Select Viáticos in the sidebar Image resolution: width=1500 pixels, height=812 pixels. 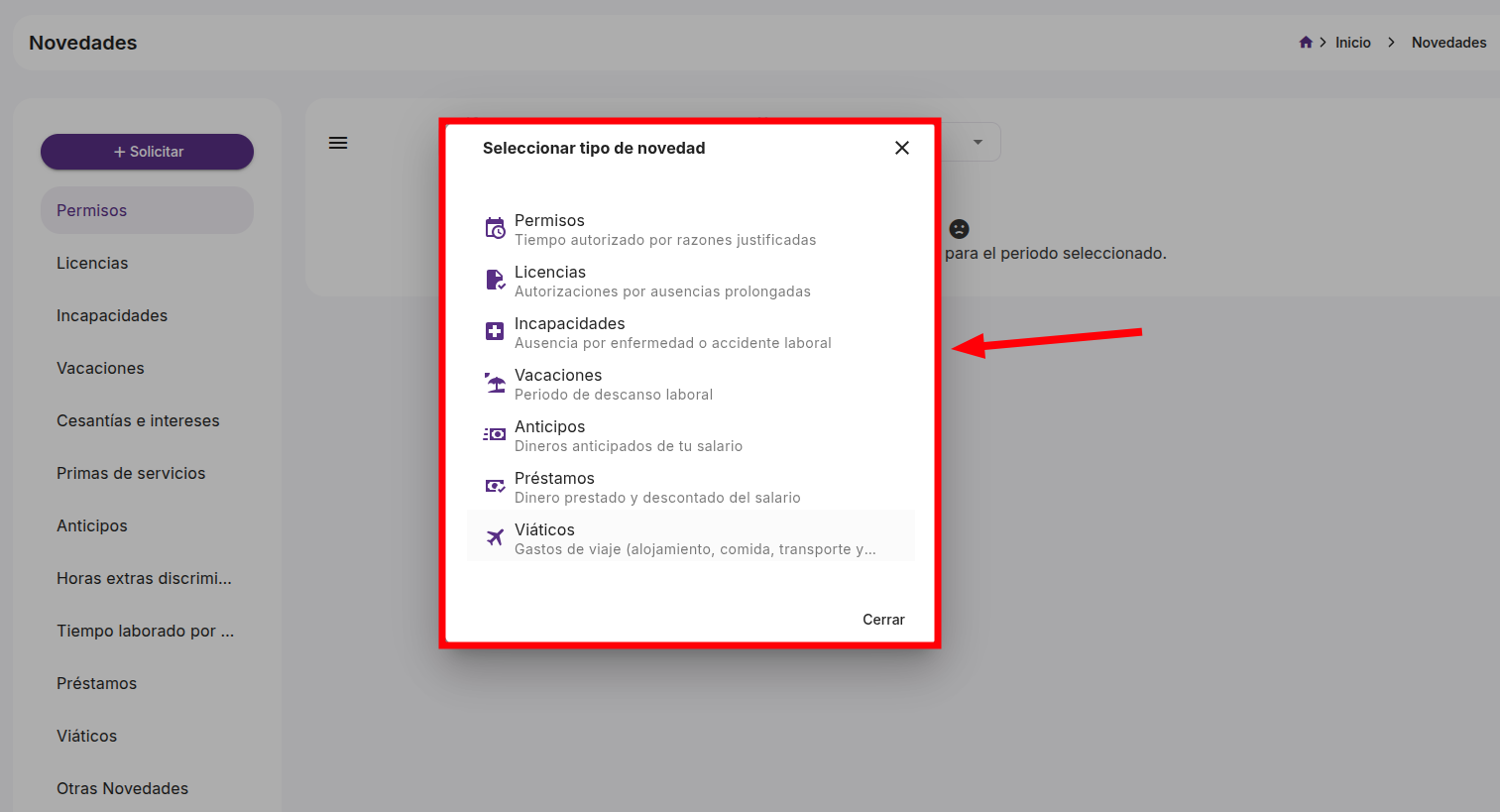147,736
